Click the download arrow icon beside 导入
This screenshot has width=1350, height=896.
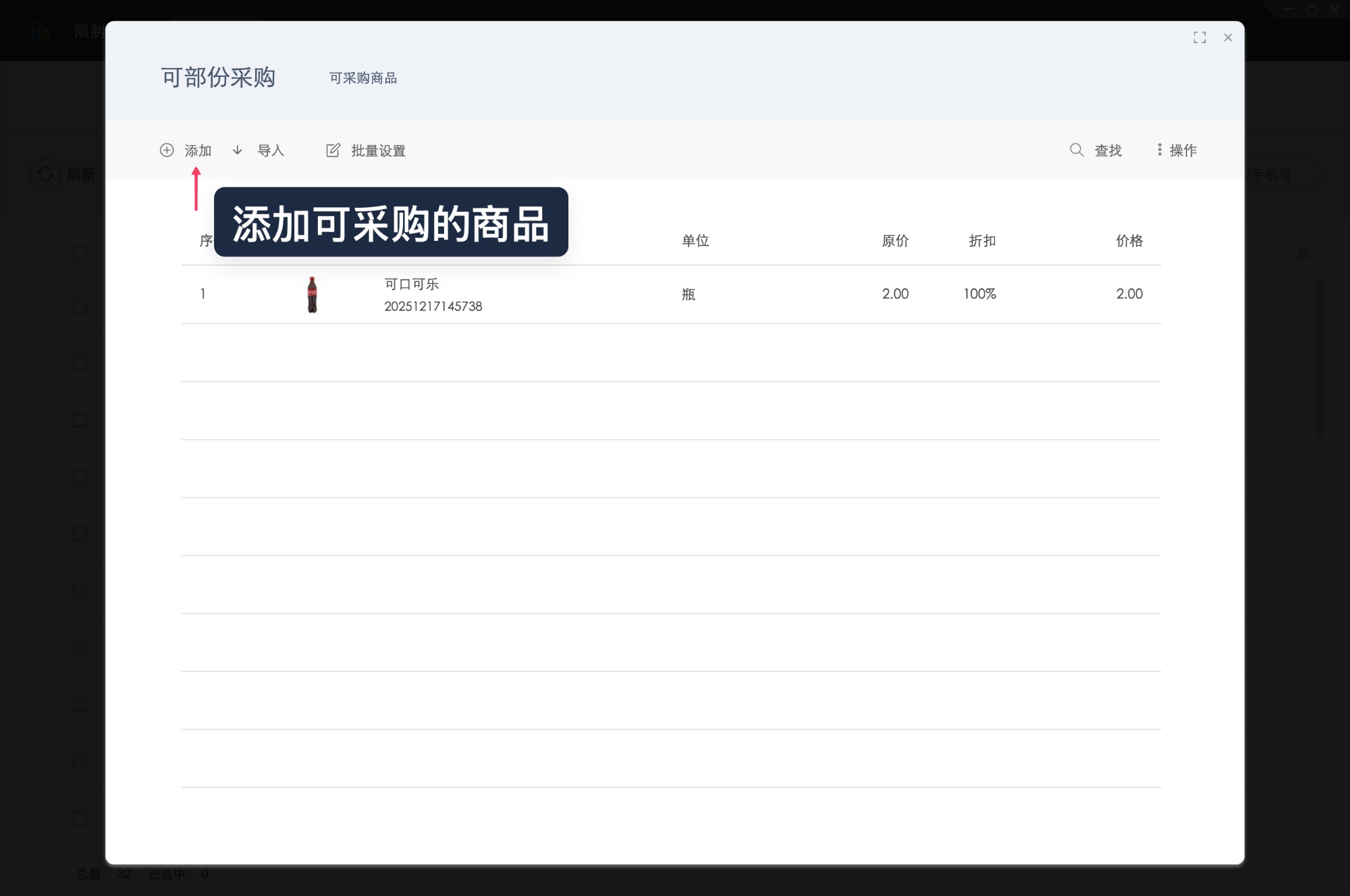(x=237, y=150)
